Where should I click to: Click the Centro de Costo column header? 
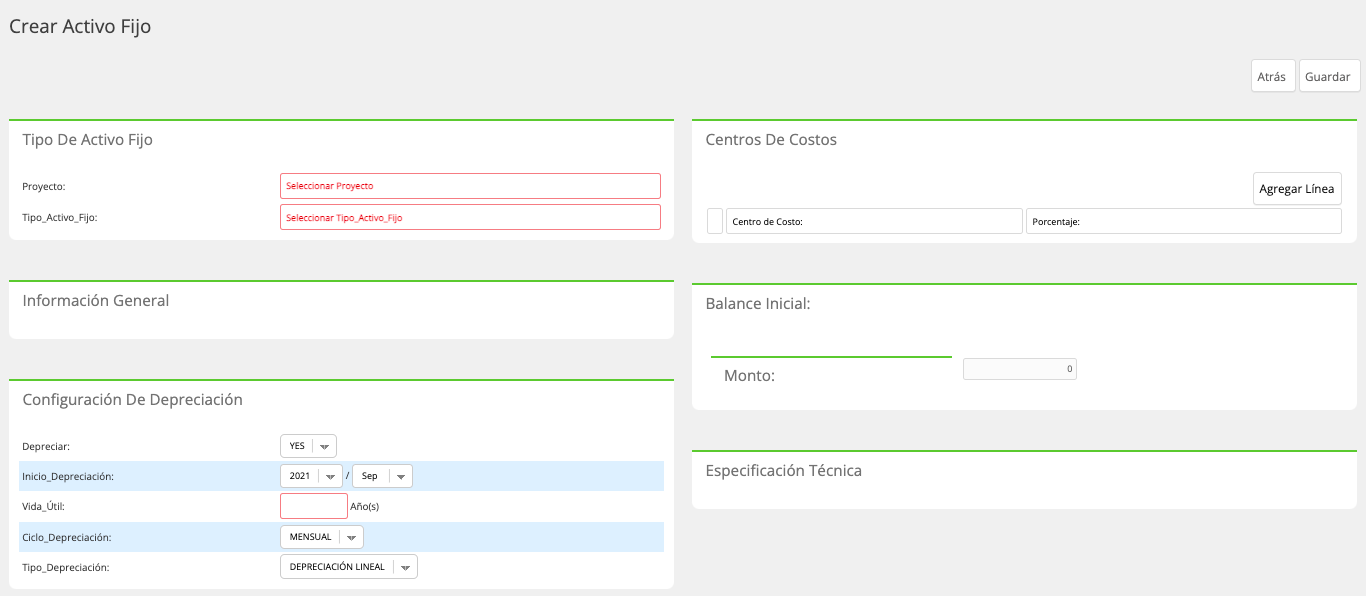click(x=874, y=221)
